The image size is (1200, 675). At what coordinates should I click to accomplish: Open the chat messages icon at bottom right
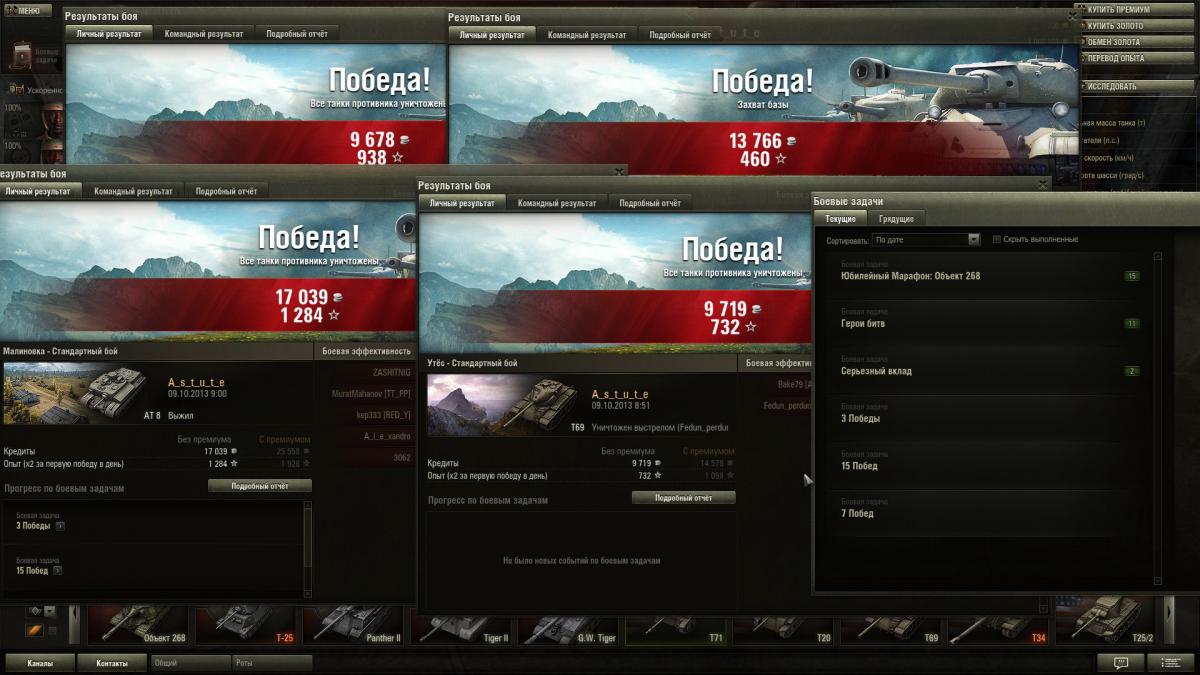pyautogui.click(x=1120, y=662)
